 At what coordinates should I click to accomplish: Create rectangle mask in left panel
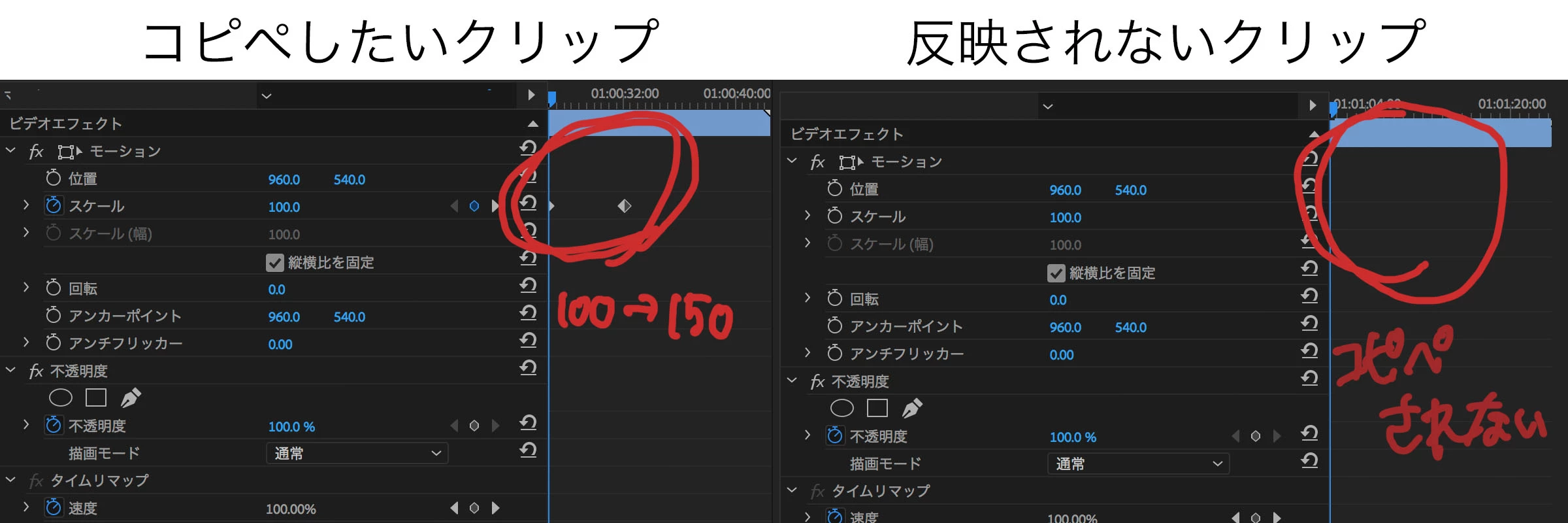(96, 397)
